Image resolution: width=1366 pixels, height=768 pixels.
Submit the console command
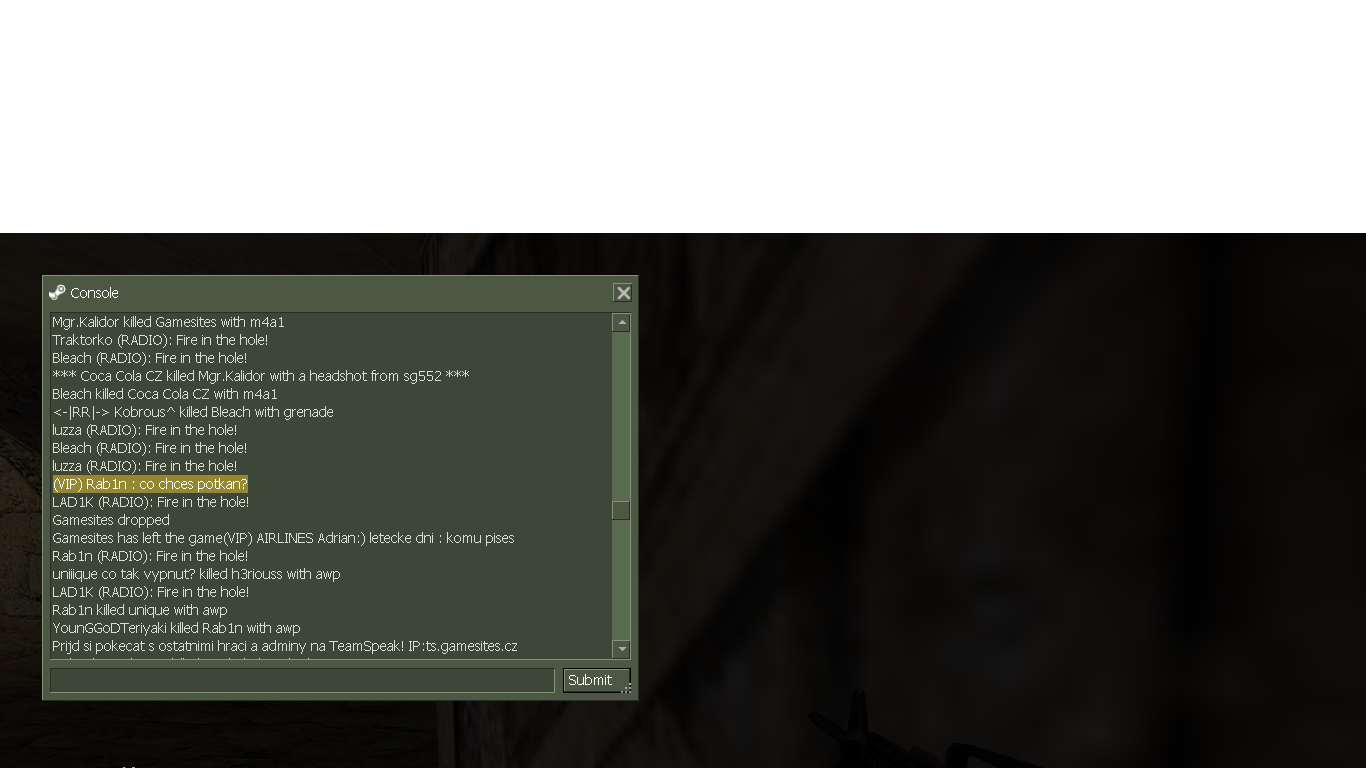point(590,680)
